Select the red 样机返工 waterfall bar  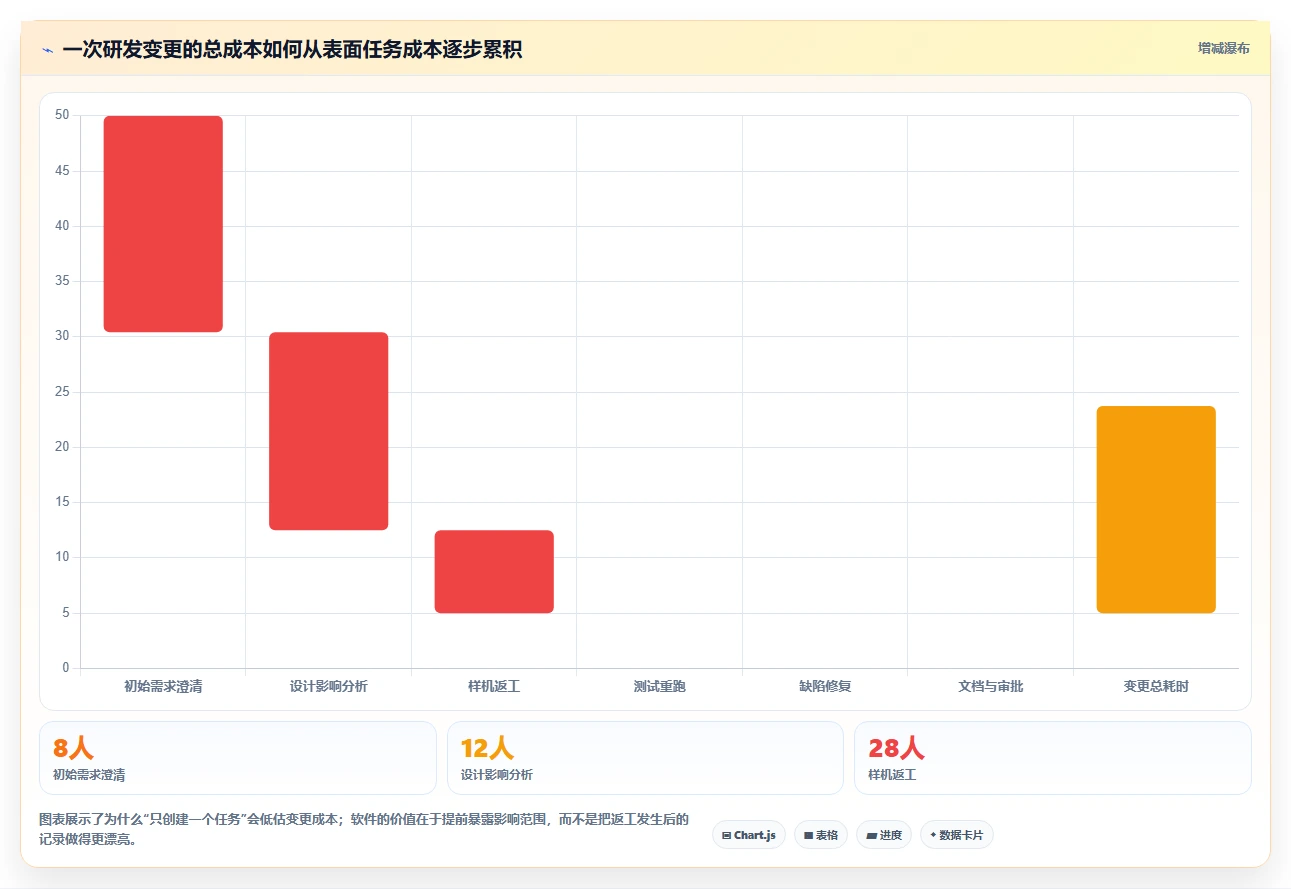pos(494,571)
